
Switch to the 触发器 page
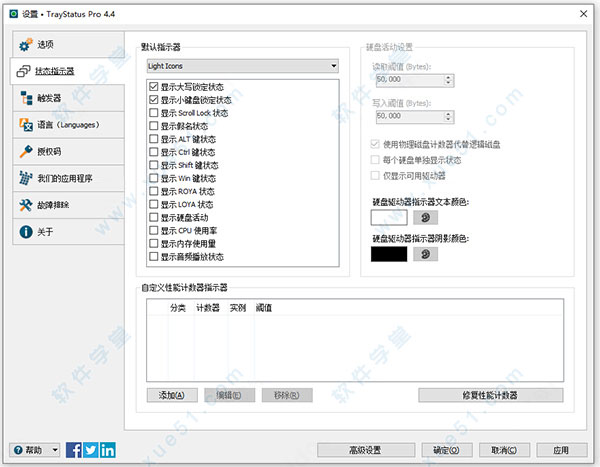(68, 98)
